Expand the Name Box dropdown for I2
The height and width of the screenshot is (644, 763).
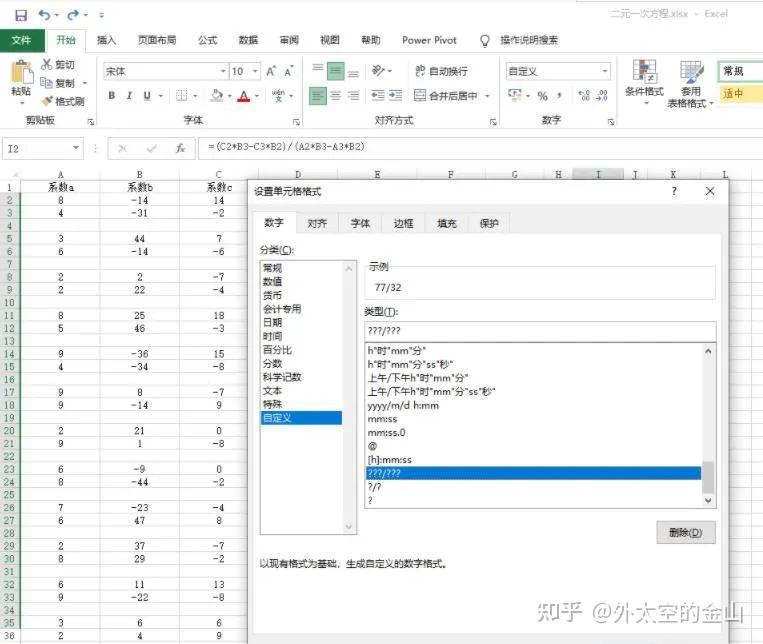pos(76,148)
